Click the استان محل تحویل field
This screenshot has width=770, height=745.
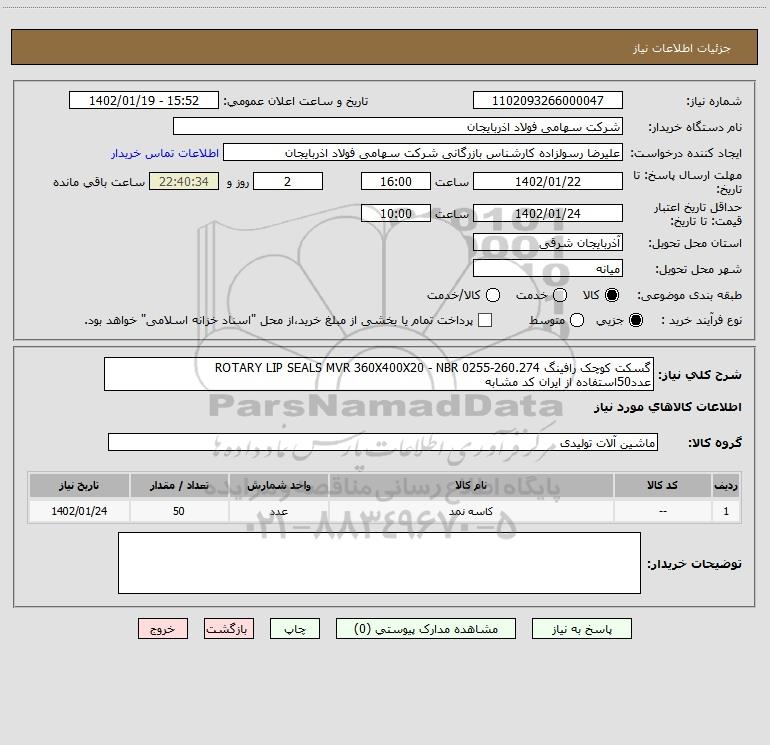point(548,242)
